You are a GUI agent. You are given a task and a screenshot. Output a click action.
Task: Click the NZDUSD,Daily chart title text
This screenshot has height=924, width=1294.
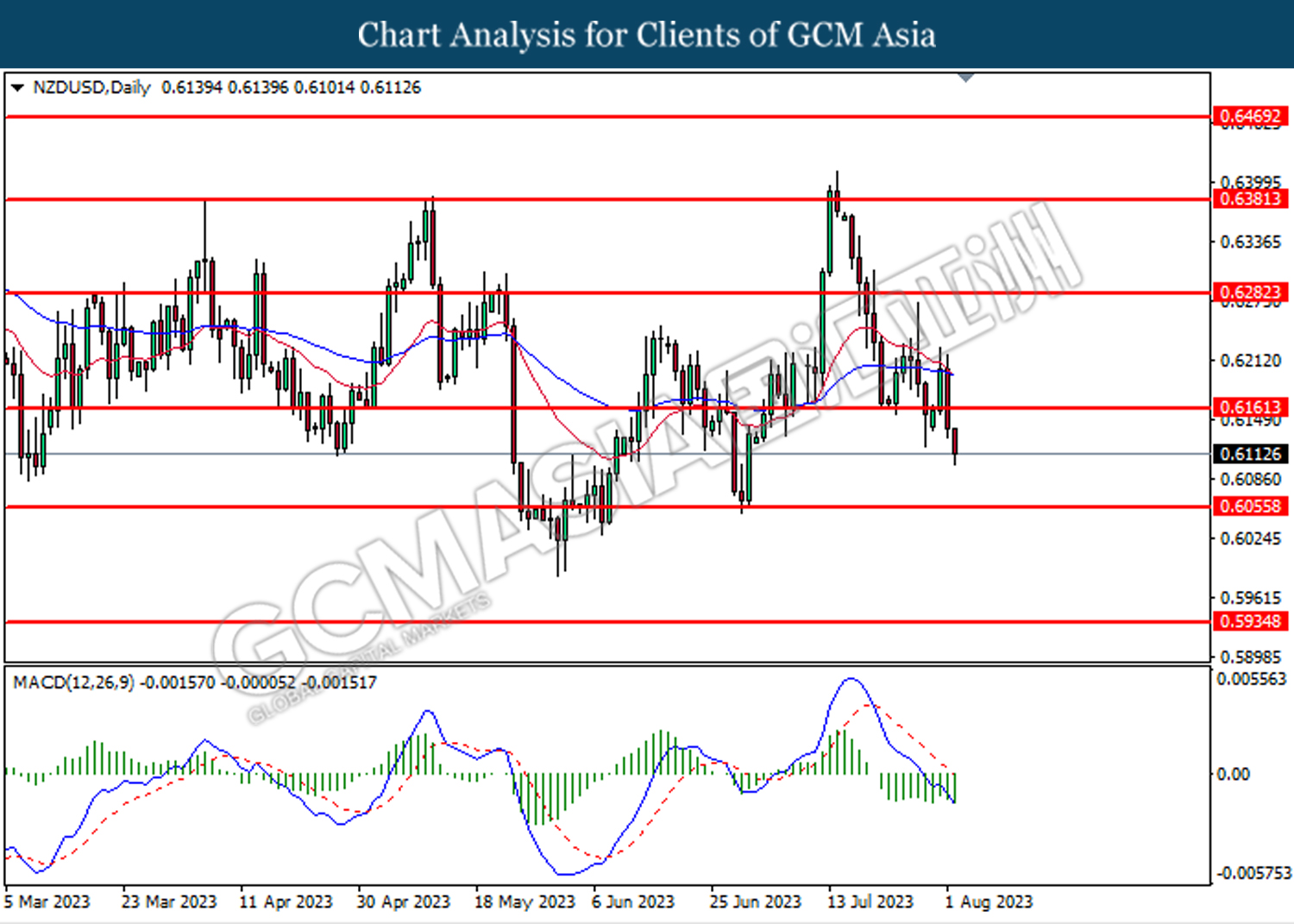coord(91,88)
